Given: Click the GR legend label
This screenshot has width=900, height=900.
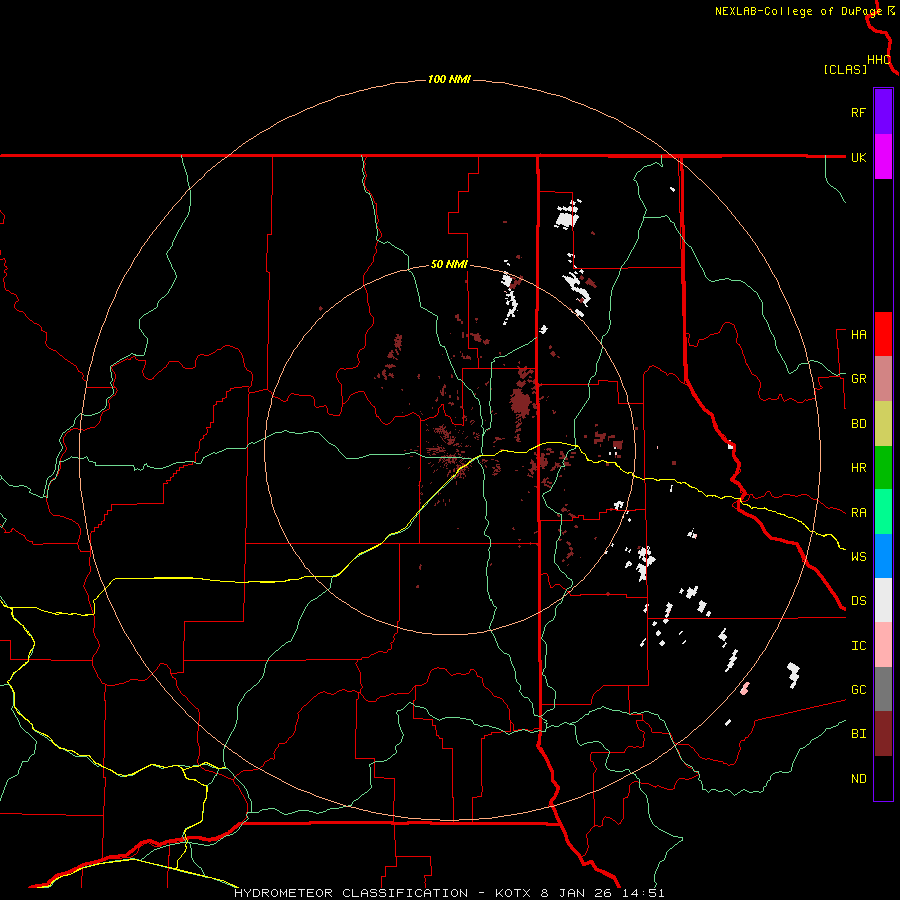Looking at the screenshot, I should tap(858, 379).
